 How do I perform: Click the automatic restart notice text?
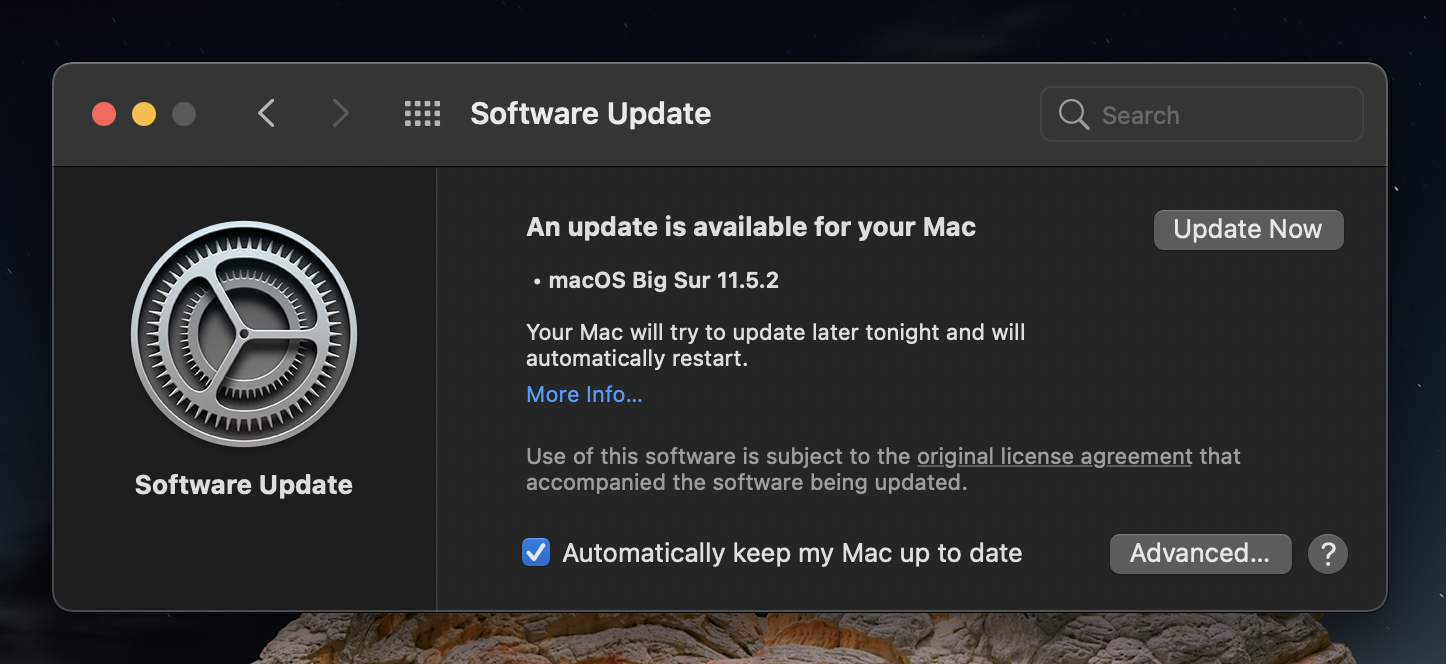click(775, 345)
